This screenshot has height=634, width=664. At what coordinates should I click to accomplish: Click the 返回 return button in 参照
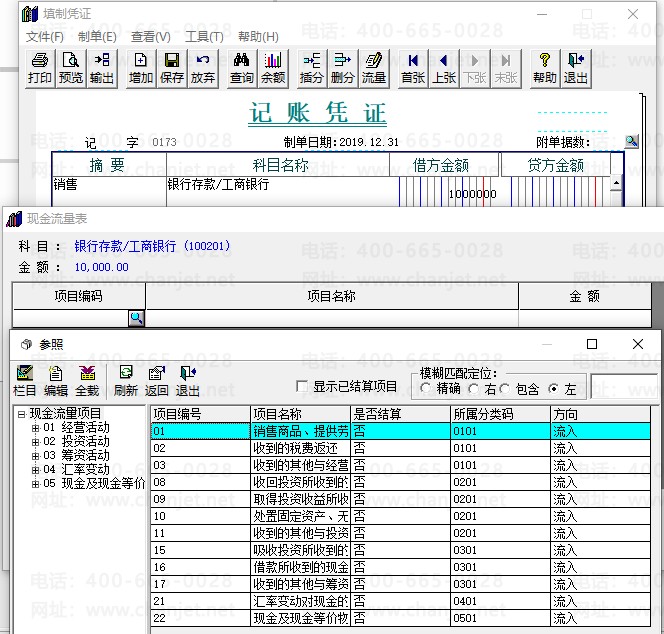tap(156, 381)
